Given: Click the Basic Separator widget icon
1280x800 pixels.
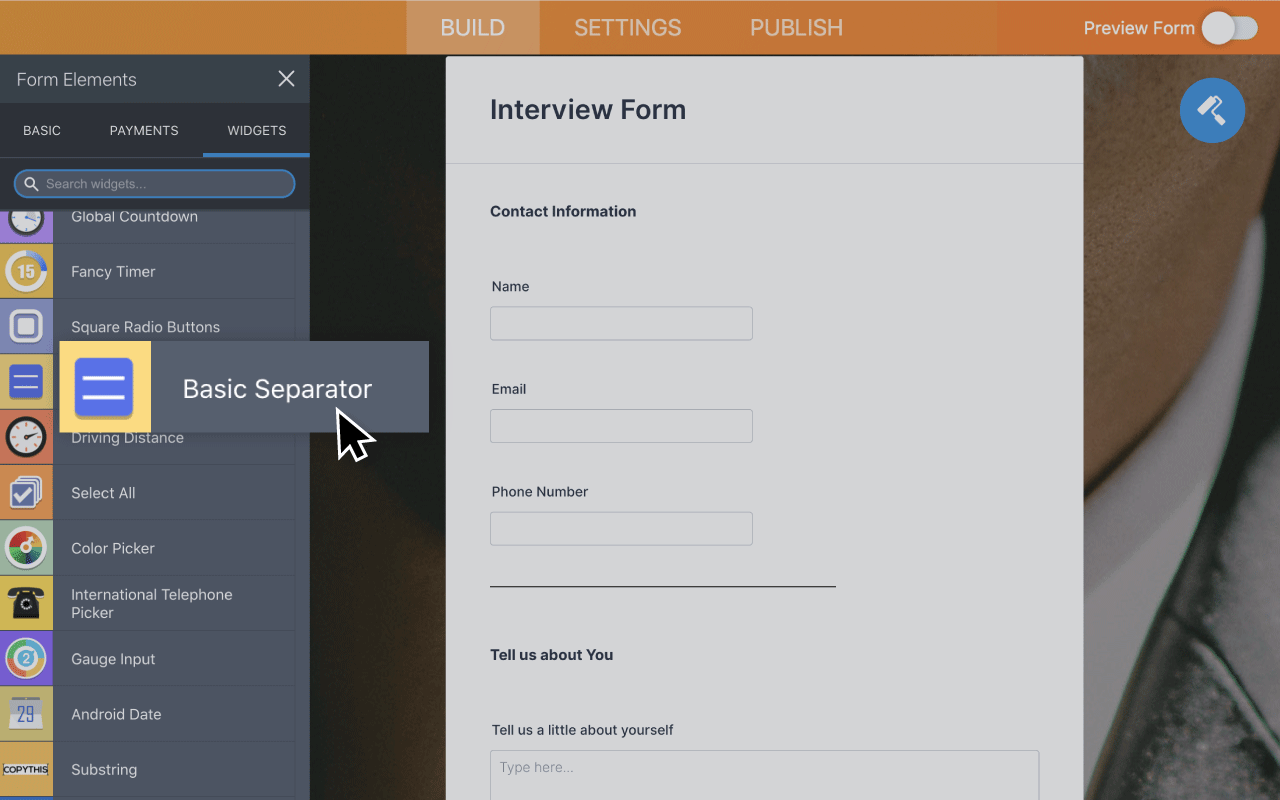Looking at the screenshot, I should coord(104,387).
